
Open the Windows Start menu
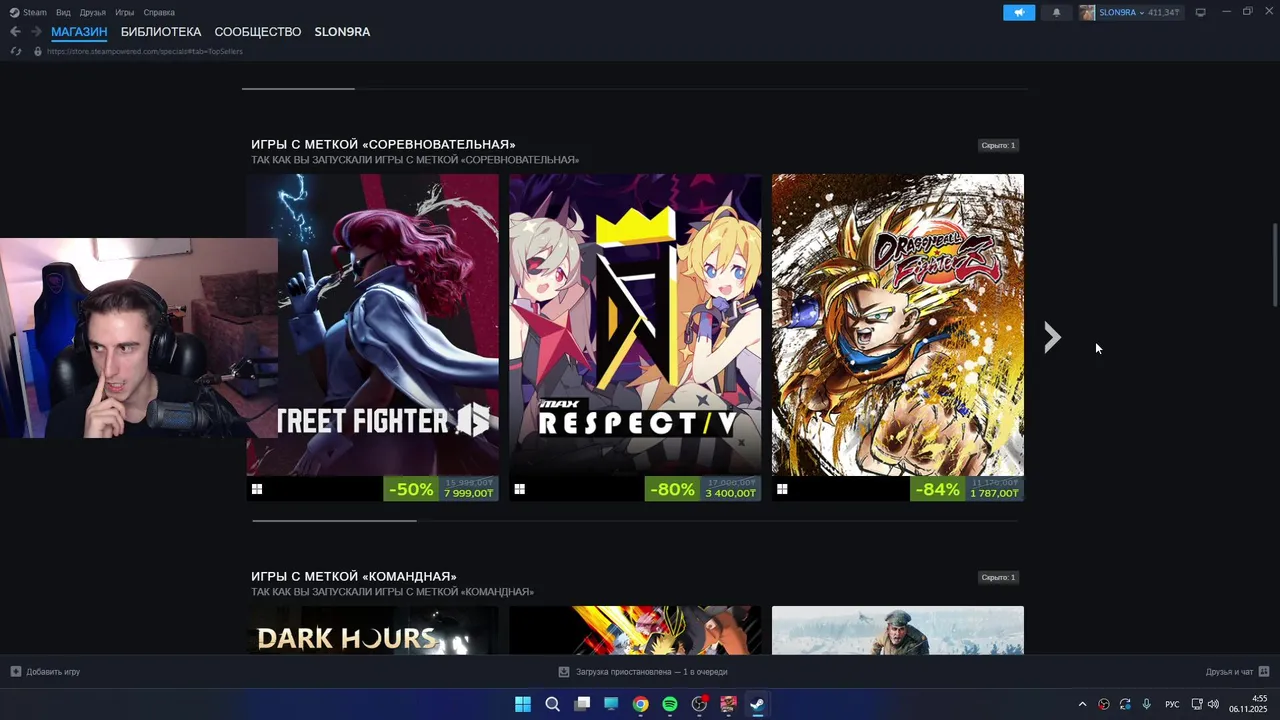[523, 704]
